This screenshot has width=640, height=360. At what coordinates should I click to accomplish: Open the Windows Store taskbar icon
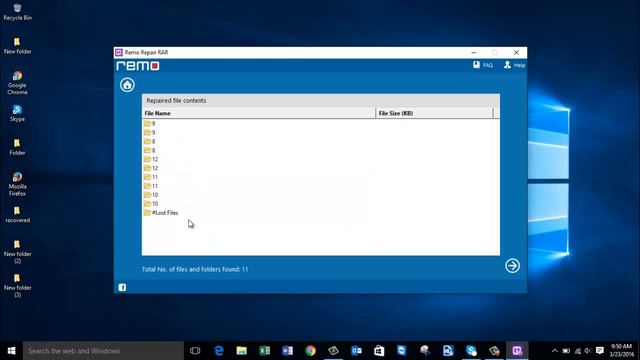[379, 351]
